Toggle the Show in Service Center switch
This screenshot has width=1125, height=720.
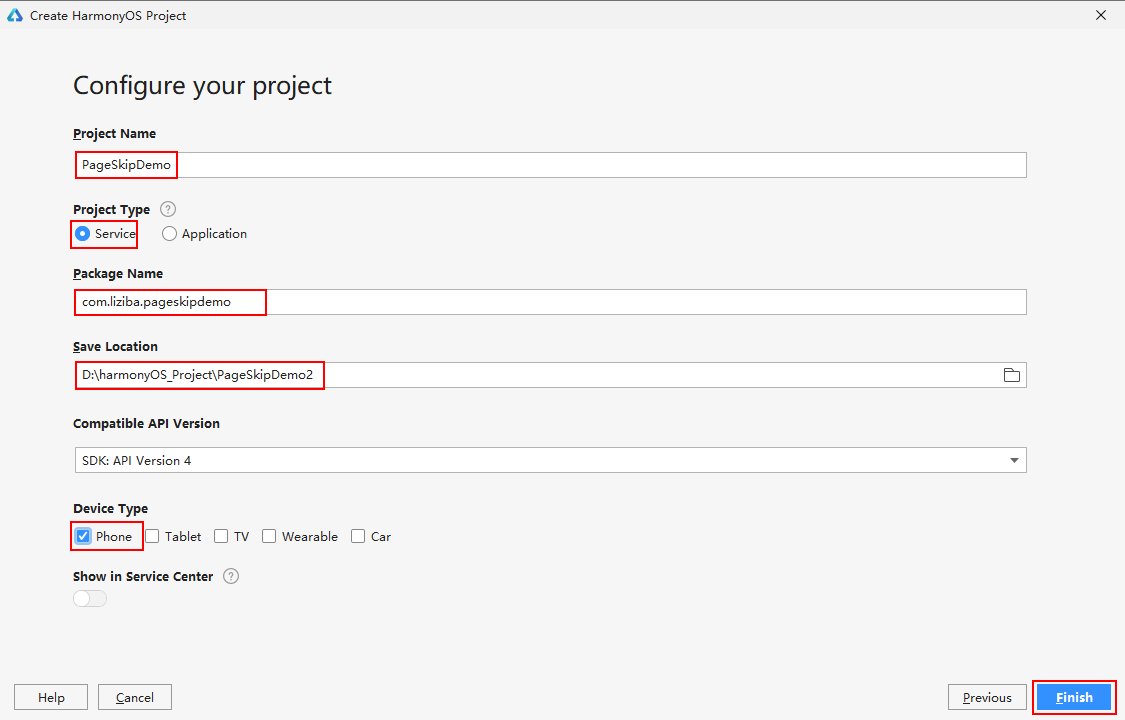coord(90,598)
